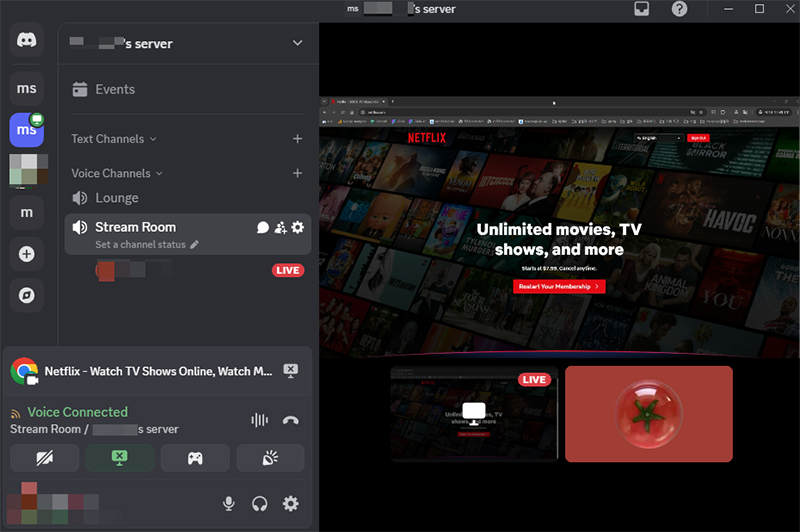Click the LIVE badge beside user
The height and width of the screenshot is (532, 800).
(288, 270)
